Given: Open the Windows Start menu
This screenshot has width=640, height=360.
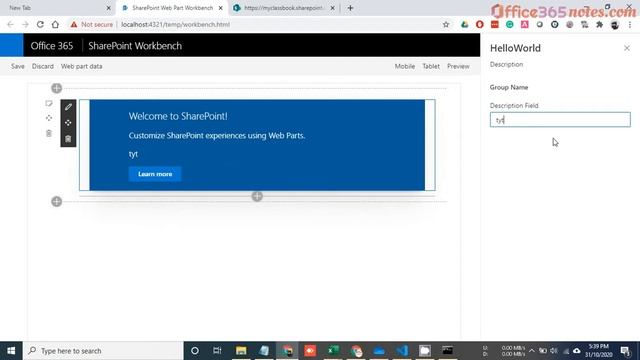Looking at the screenshot, I should (11, 351).
